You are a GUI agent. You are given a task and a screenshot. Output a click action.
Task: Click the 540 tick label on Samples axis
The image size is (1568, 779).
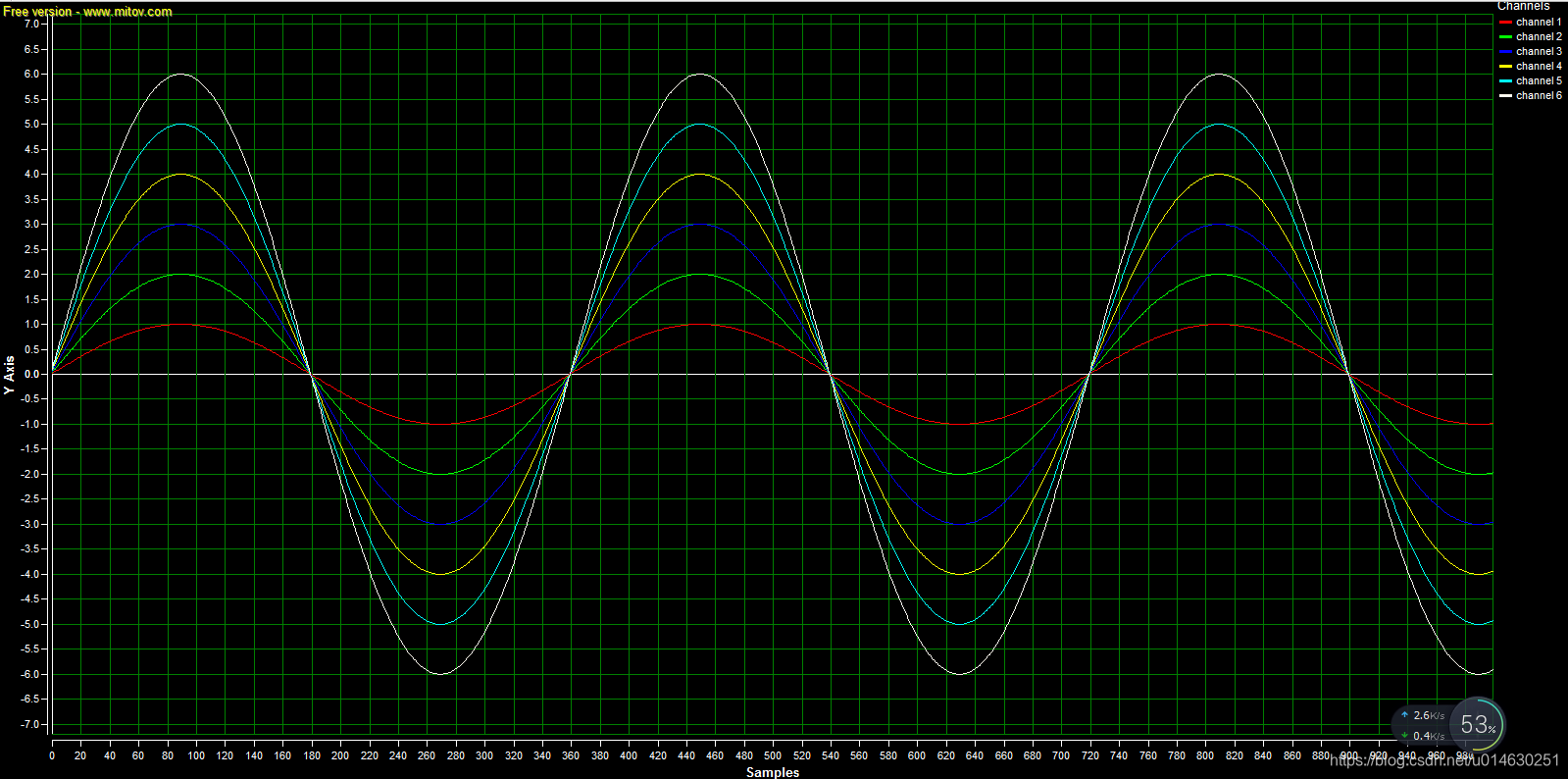[x=831, y=755]
